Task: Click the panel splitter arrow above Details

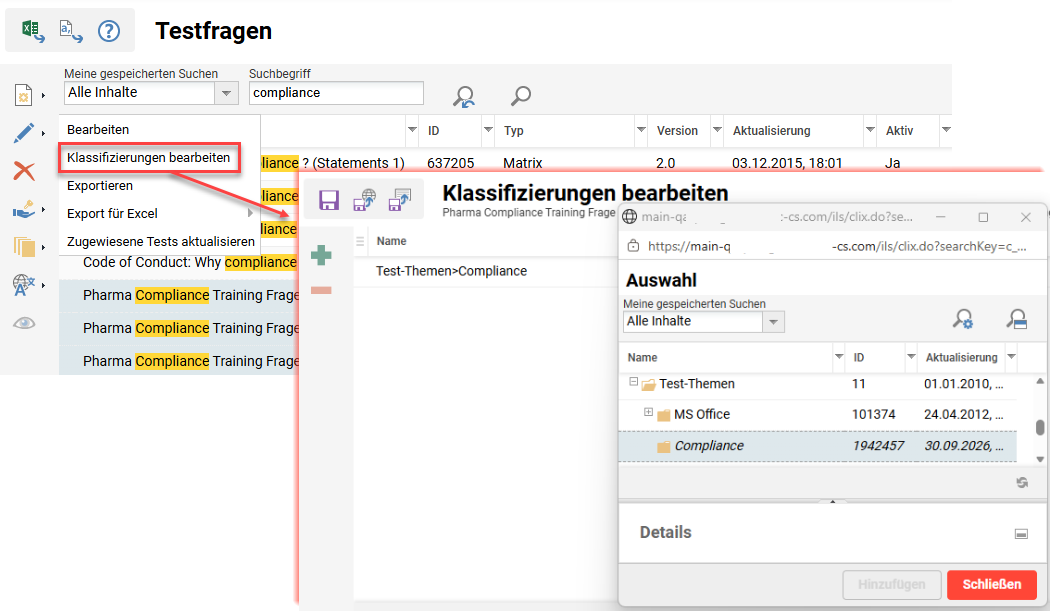Action: tap(832, 500)
